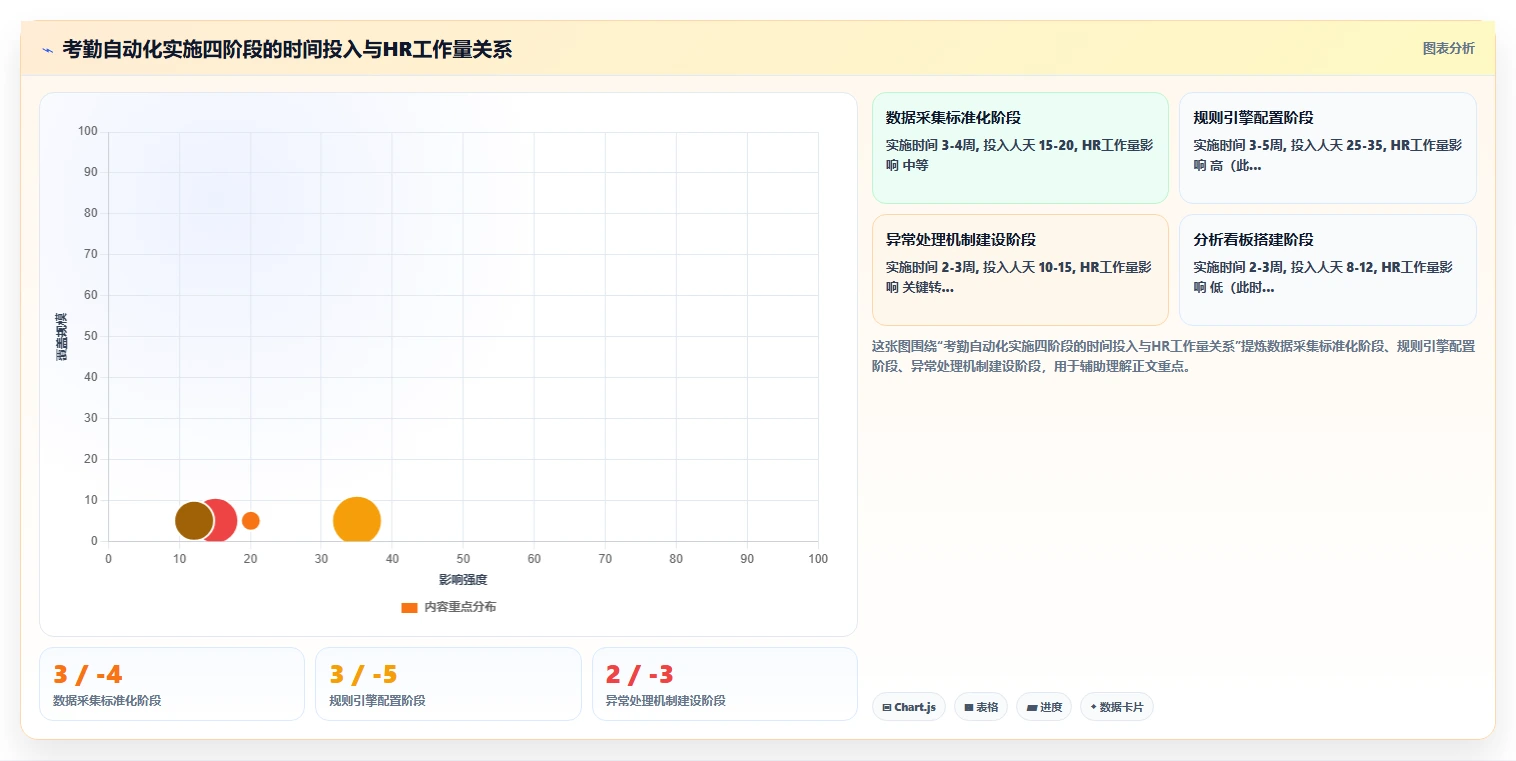Open the 分析看板搭建阶段 info card
The width and height of the screenshot is (1516, 761).
click(x=1327, y=270)
